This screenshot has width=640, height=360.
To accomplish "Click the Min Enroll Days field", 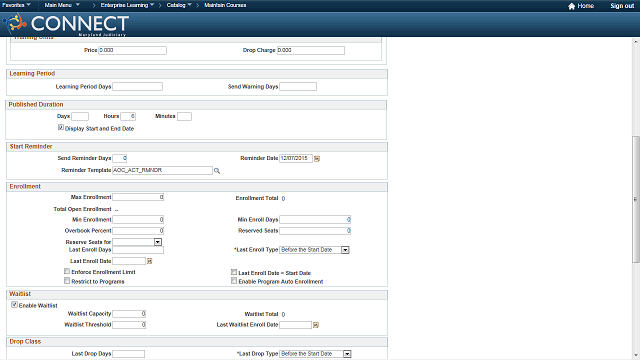I will 315,220.
